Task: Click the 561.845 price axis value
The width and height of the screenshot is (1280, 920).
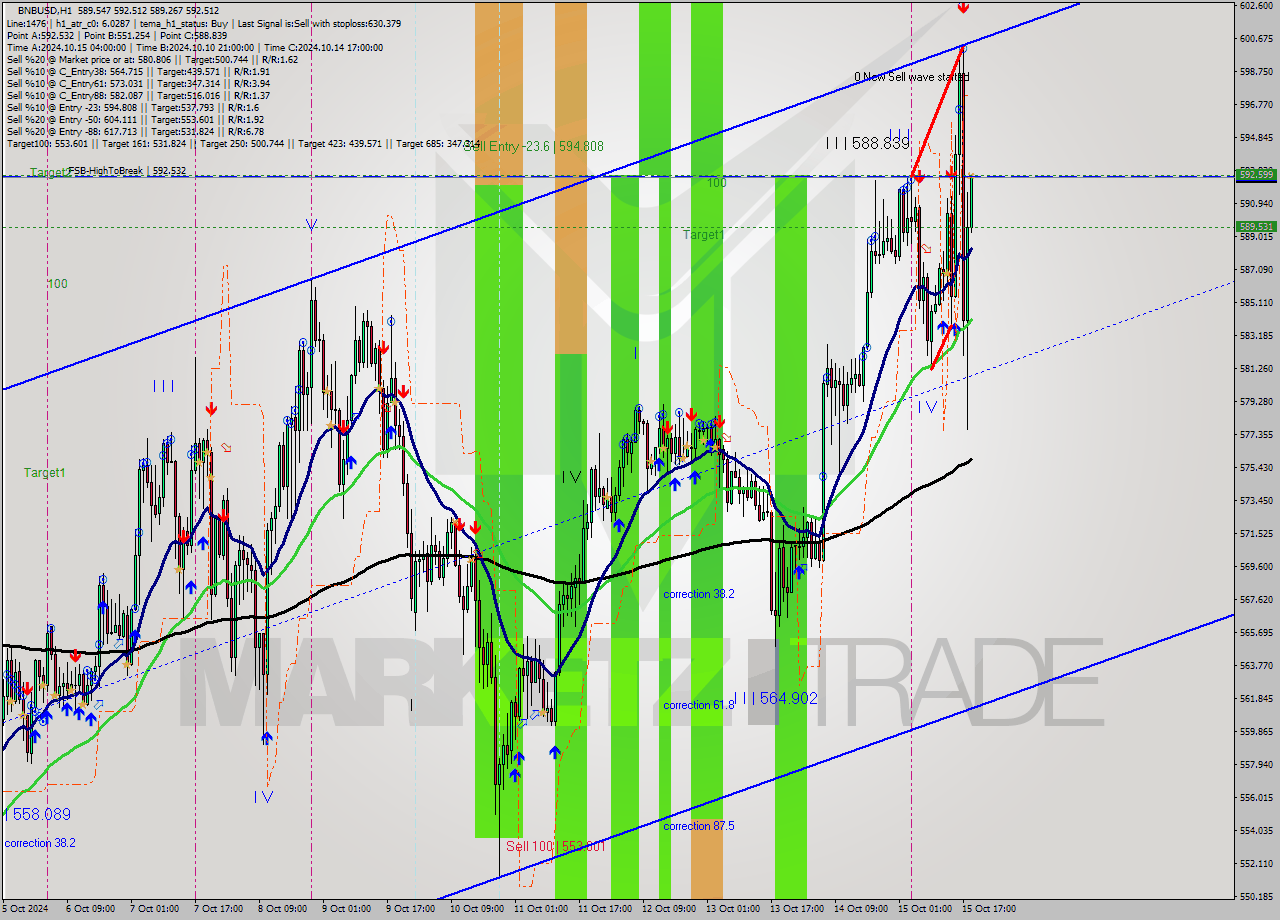Action: (1256, 699)
